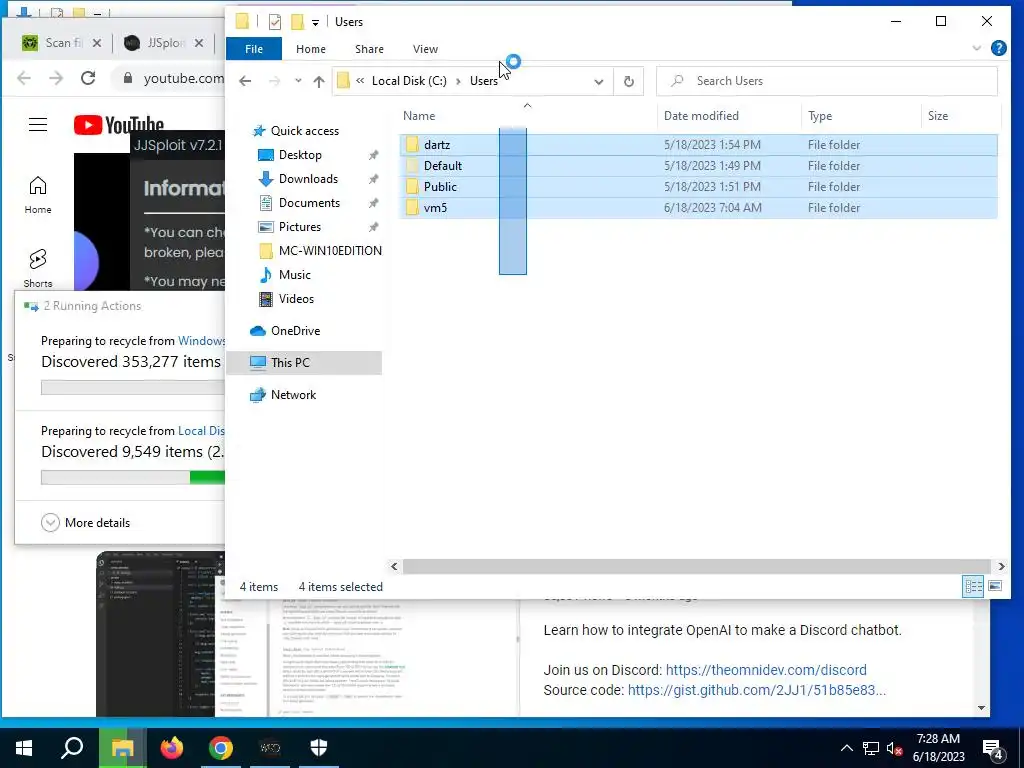Open Quick access in navigation pane
Screen dimensions: 1024x768
(x=304, y=131)
